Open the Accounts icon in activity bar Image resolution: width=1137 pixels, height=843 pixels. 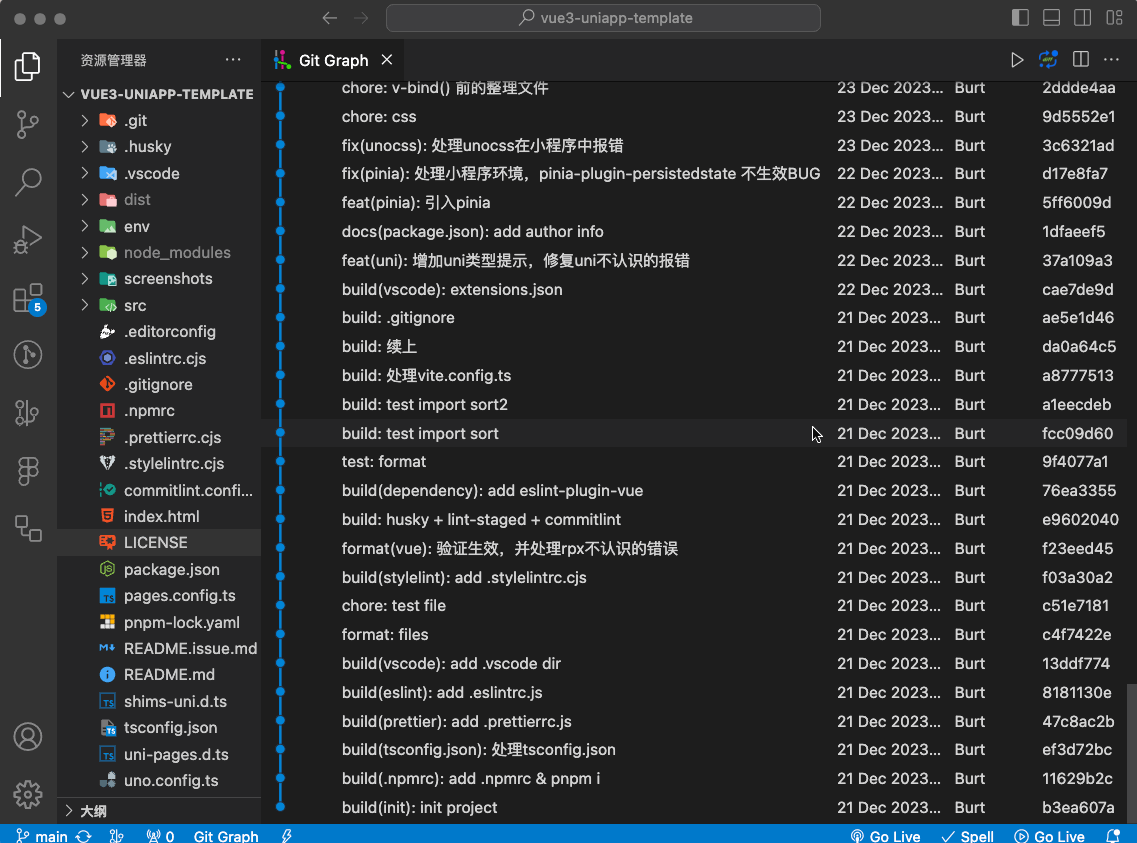click(x=27, y=737)
